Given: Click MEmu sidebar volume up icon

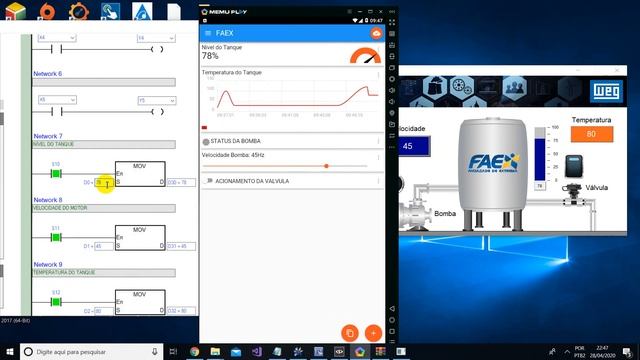Looking at the screenshot, I should [392, 90].
